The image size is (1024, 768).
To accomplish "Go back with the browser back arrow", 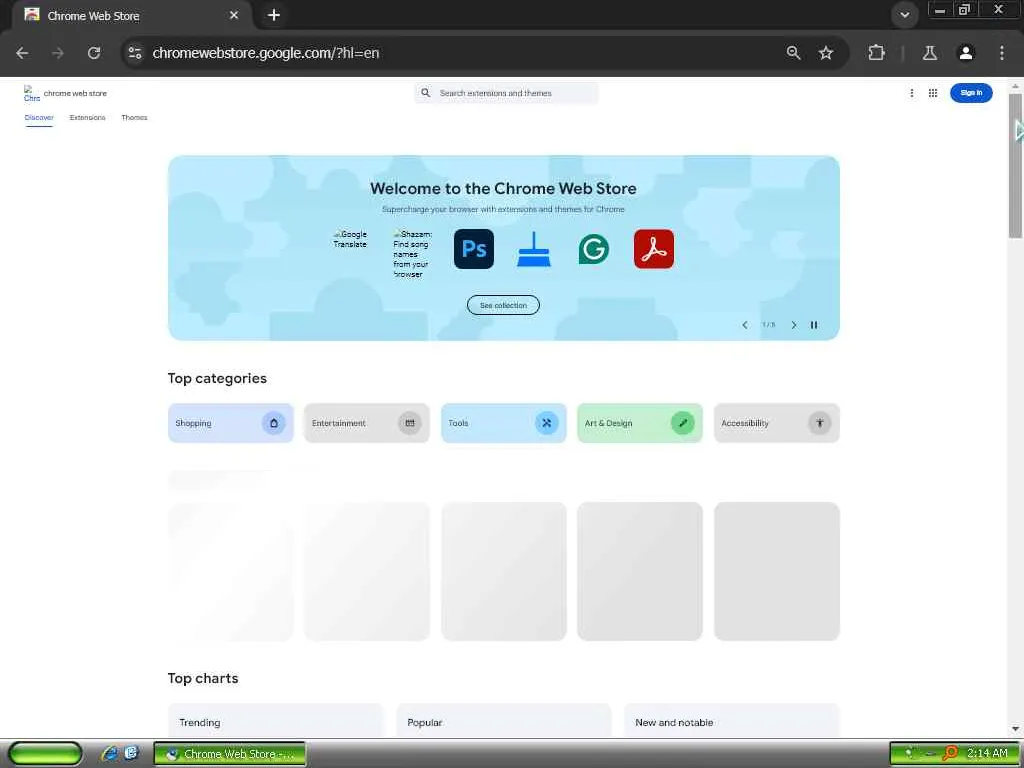I will click(x=22, y=53).
